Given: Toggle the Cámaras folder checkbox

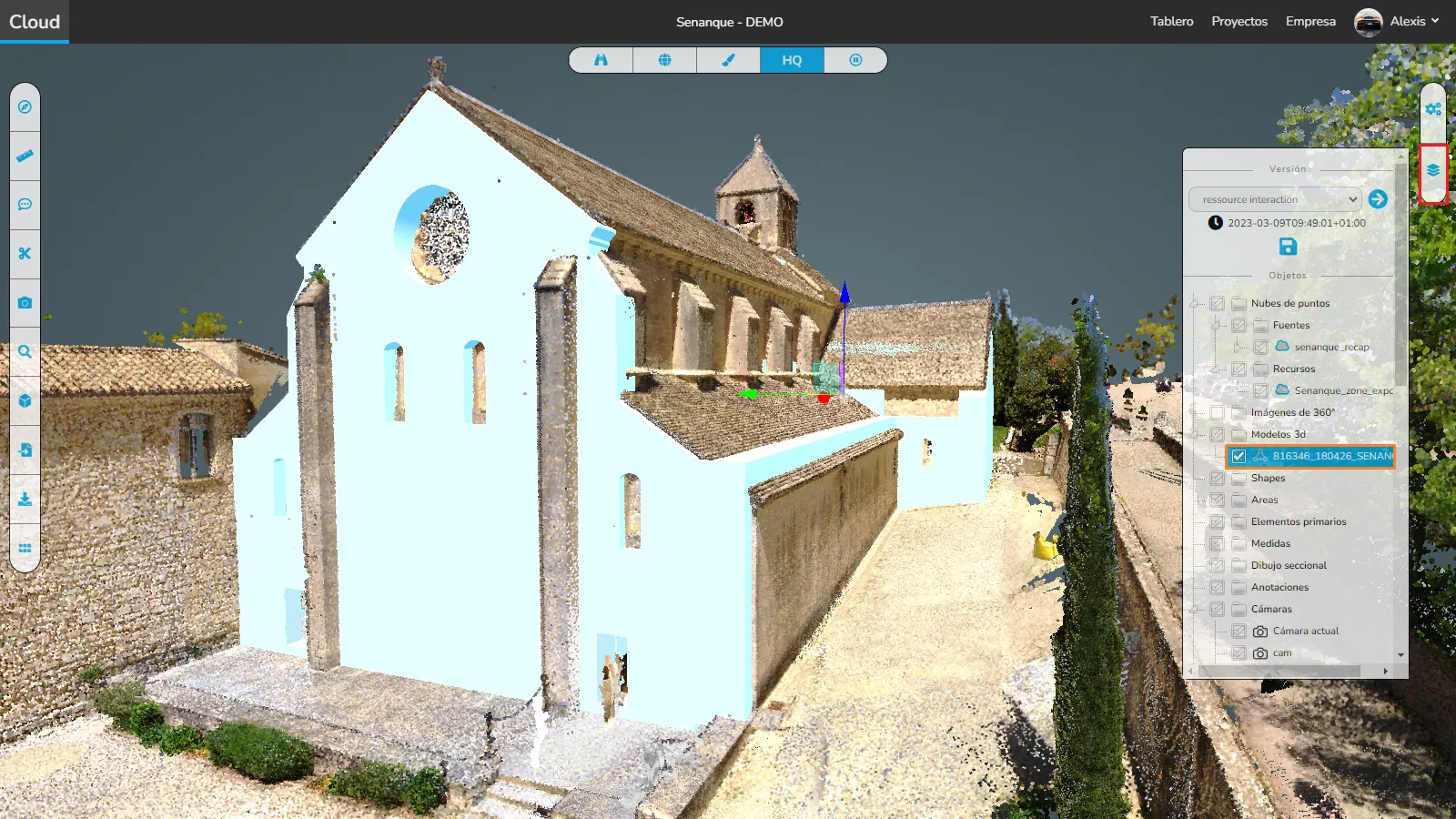Looking at the screenshot, I should click(1217, 609).
